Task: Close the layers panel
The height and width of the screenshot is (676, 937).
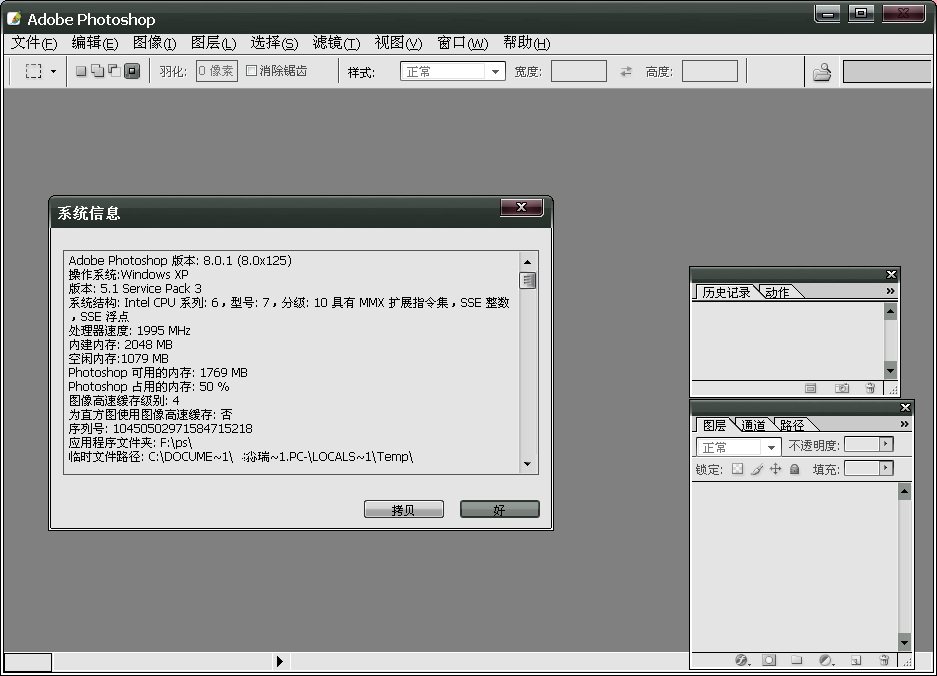Action: (905, 408)
